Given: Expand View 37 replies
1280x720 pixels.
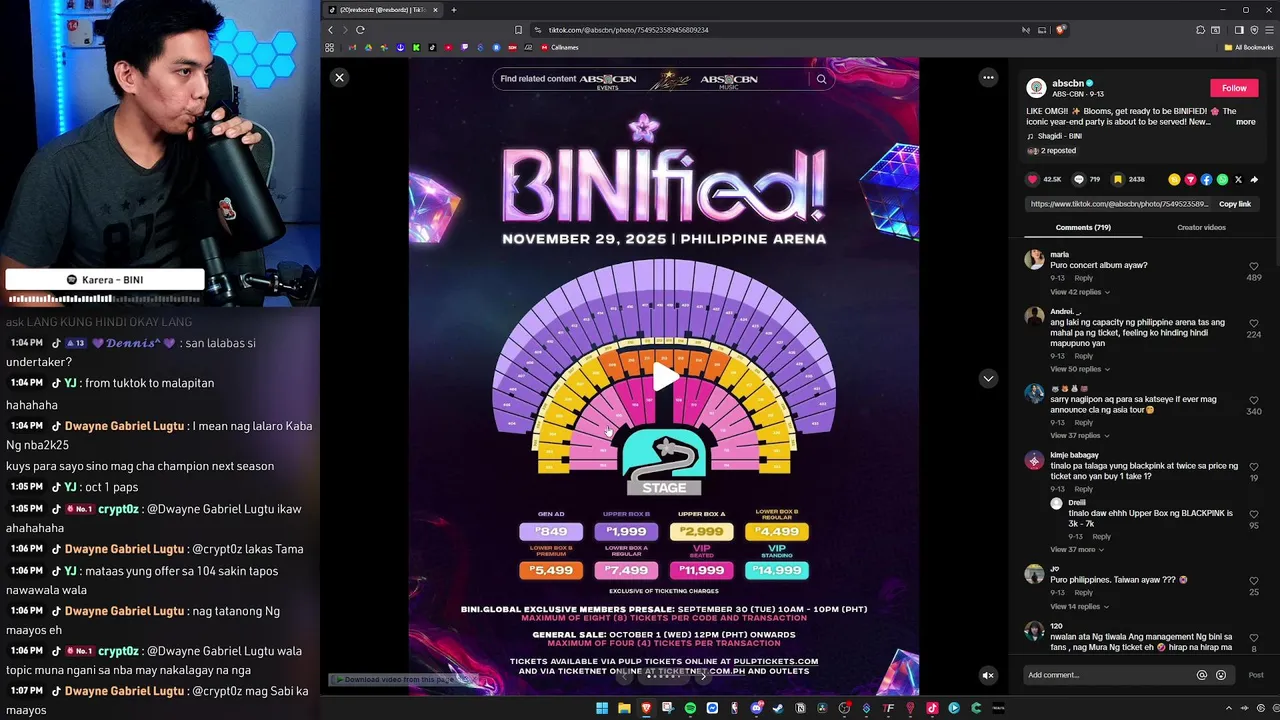Looking at the screenshot, I should (1080, 435).
